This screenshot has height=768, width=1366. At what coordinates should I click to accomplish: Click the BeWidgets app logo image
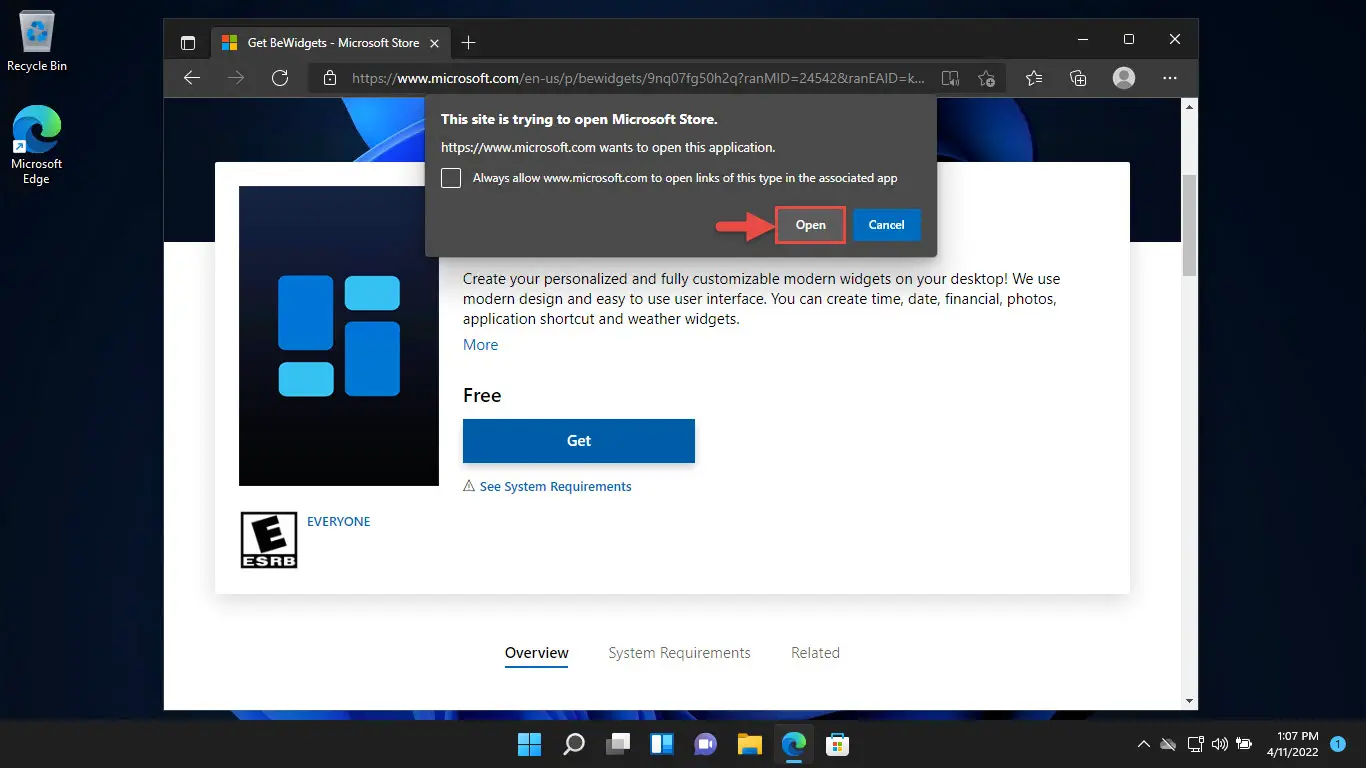(339, 336)
